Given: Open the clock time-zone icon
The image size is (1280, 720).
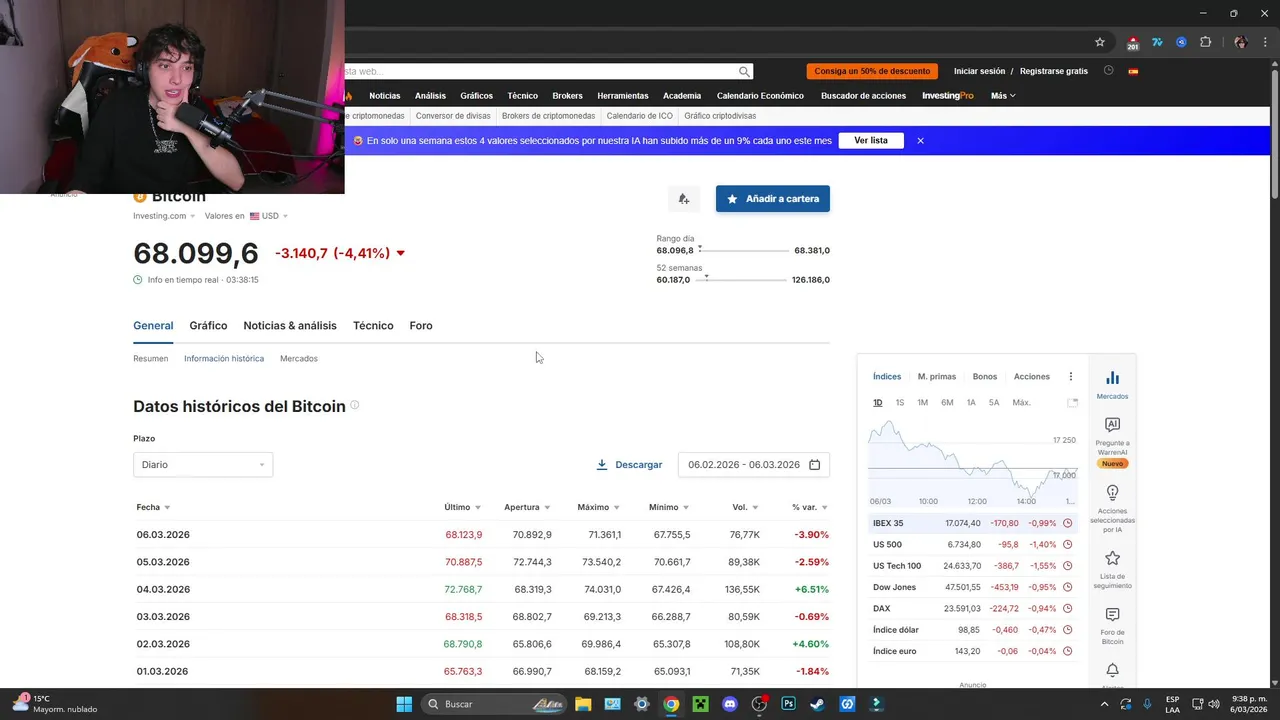Looking at the screenshot, I should point(1108,71).
